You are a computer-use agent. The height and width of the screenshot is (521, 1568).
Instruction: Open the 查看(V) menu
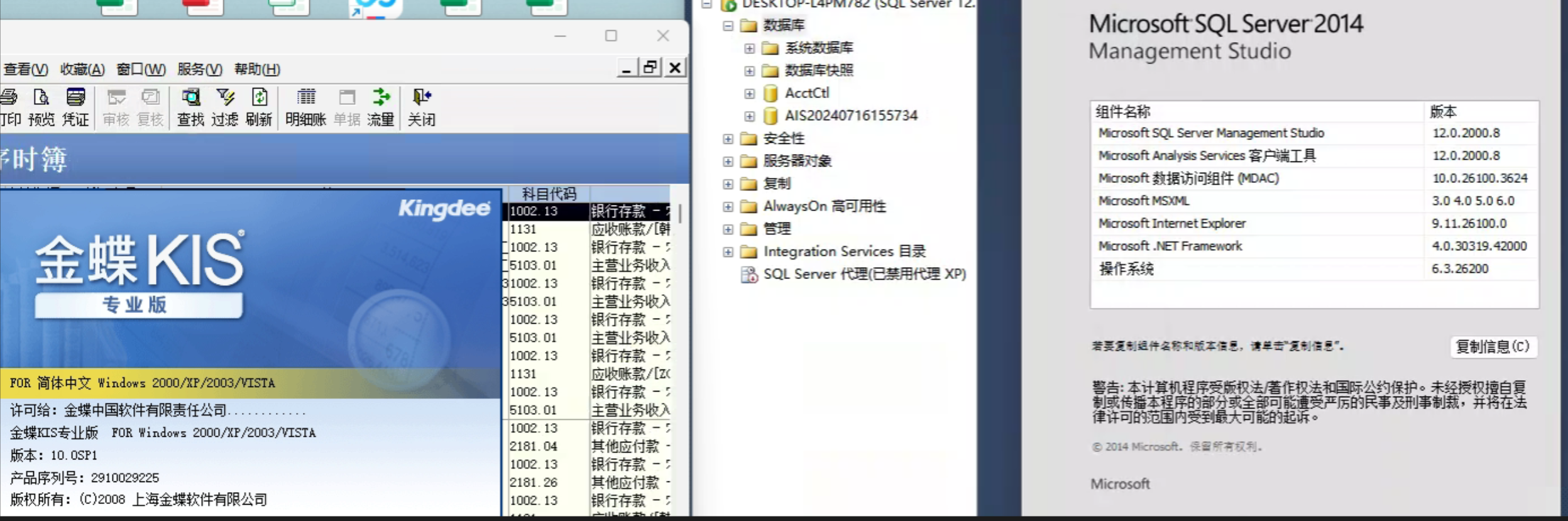pos(26,69)
